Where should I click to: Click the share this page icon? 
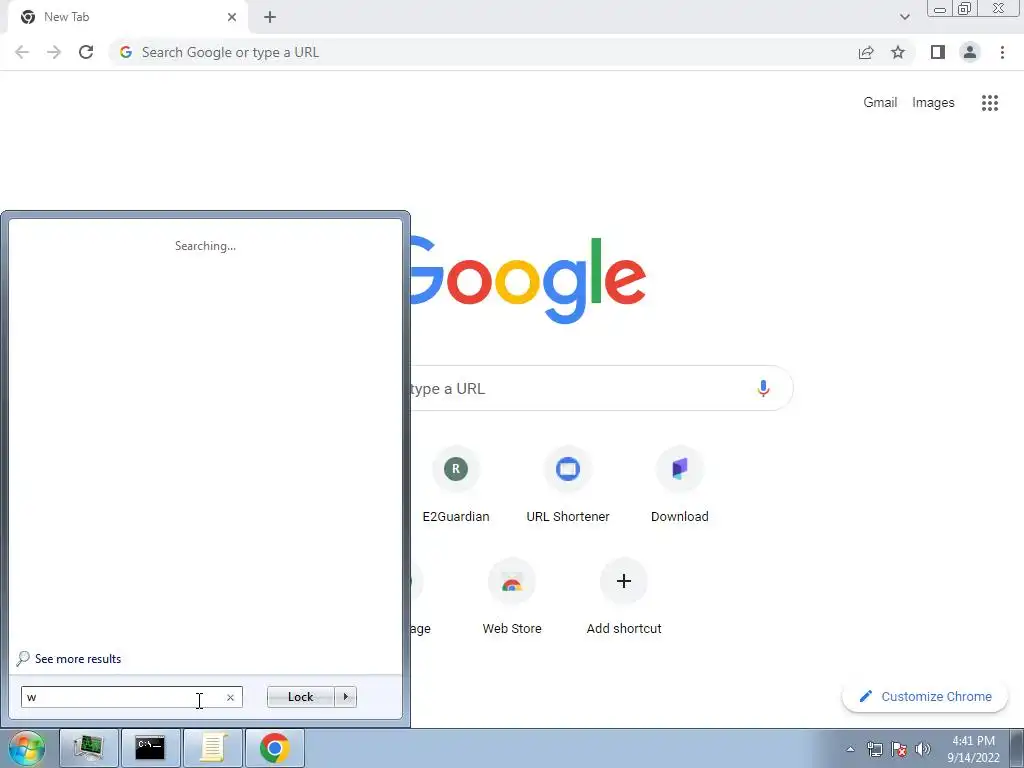click(866, 52)
